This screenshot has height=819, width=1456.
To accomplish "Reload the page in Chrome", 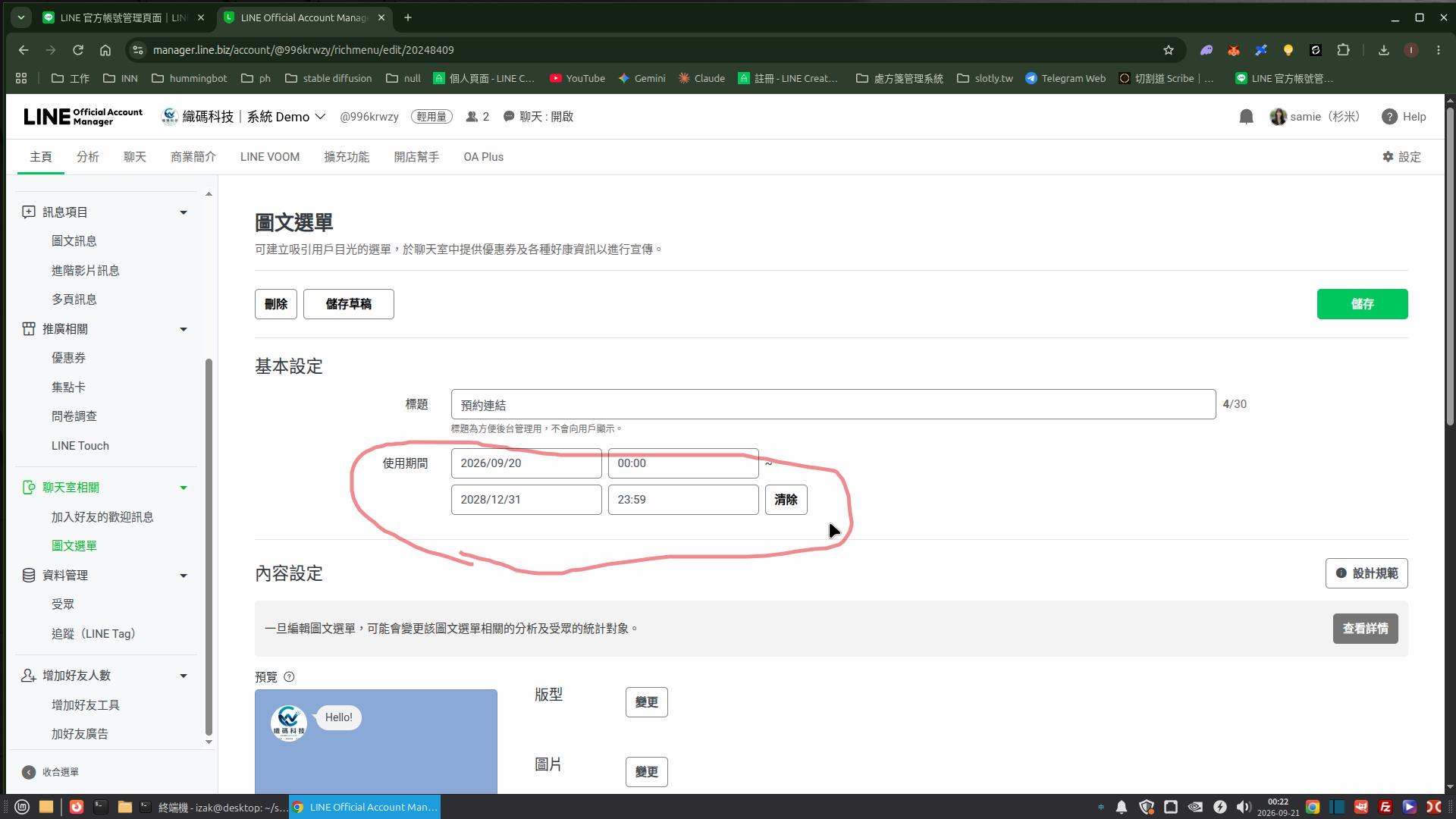I will point(77,50).
